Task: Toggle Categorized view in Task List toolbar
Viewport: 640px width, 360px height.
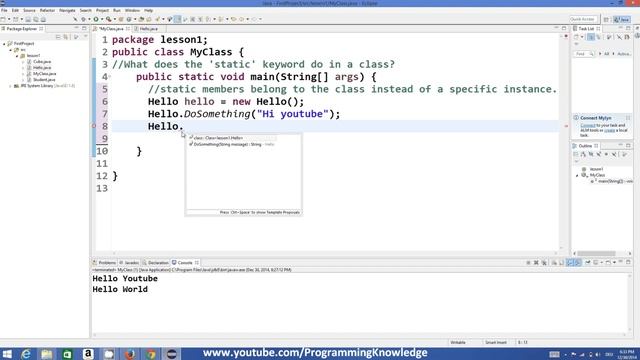Action: coord(591,37)
